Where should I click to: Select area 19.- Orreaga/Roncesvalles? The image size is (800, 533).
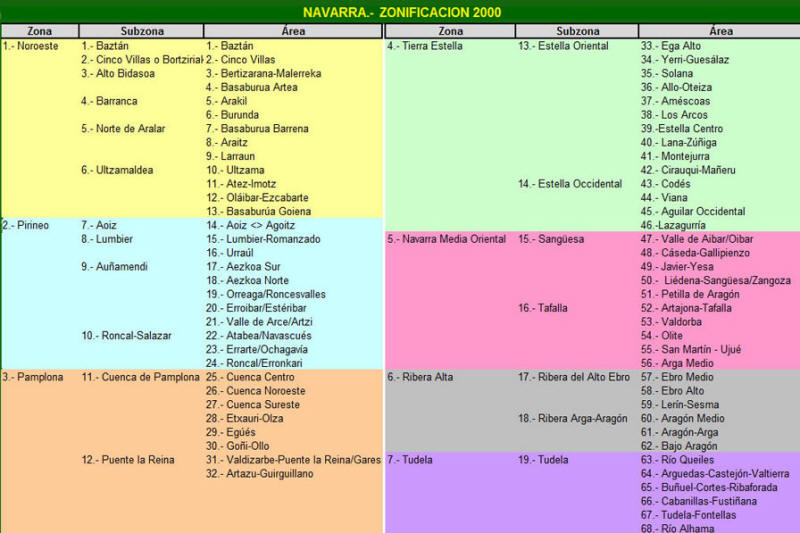pyautogui.click(x=265, y=294)
